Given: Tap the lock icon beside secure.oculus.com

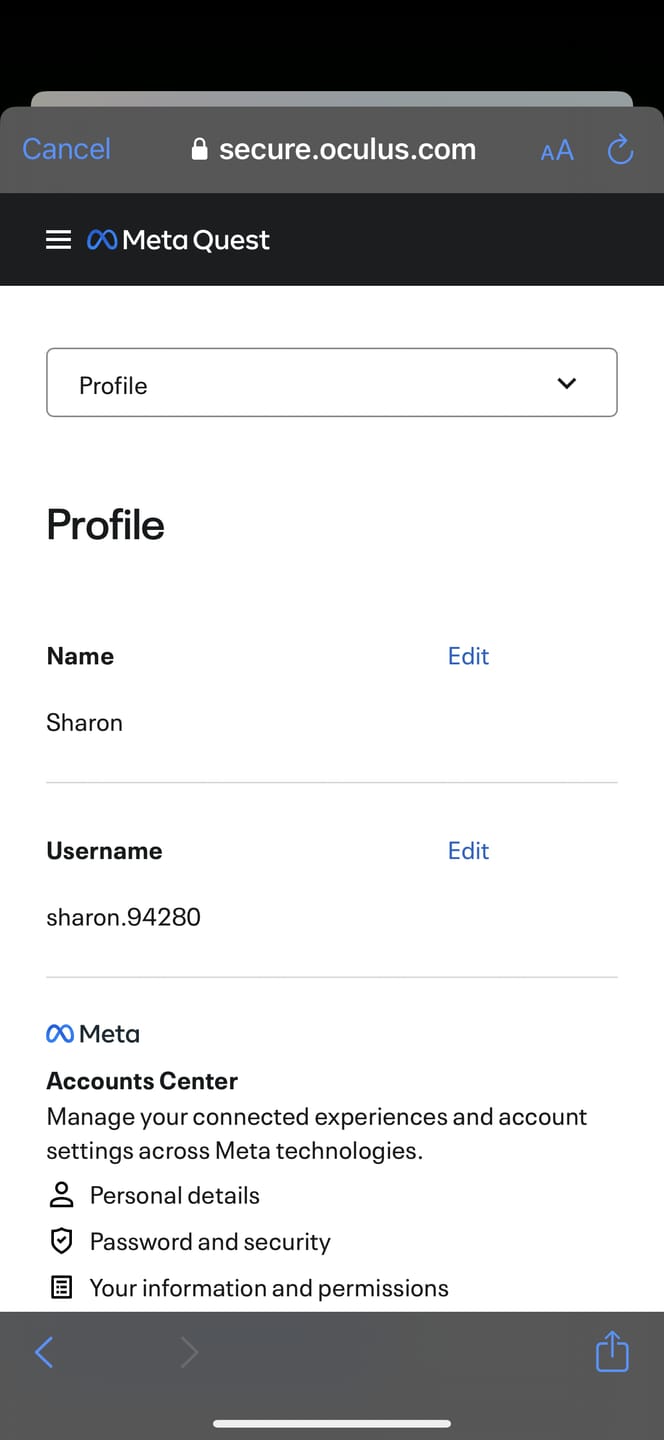Looking at the screenshot, I should 199,149.
